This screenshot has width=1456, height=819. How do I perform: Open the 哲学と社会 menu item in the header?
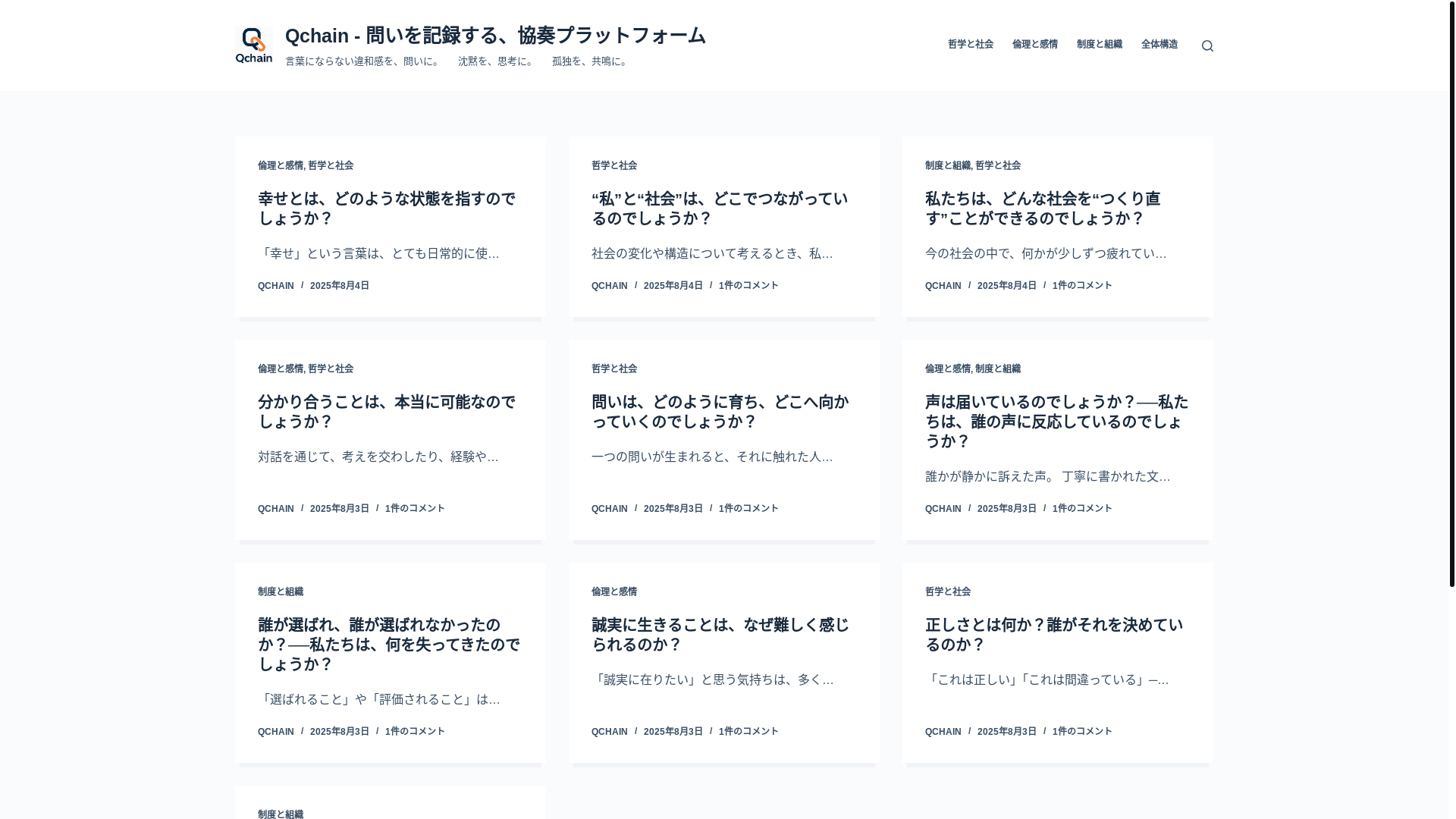[970, 45]
